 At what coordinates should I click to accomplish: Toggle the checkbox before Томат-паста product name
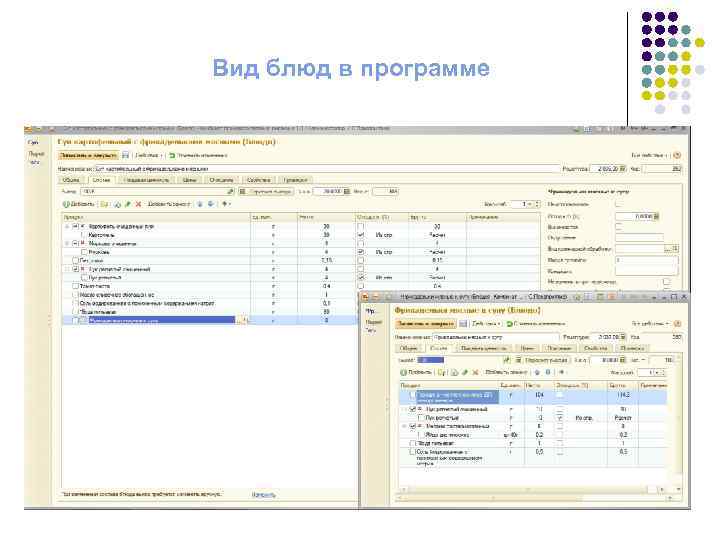click(76, 286)
